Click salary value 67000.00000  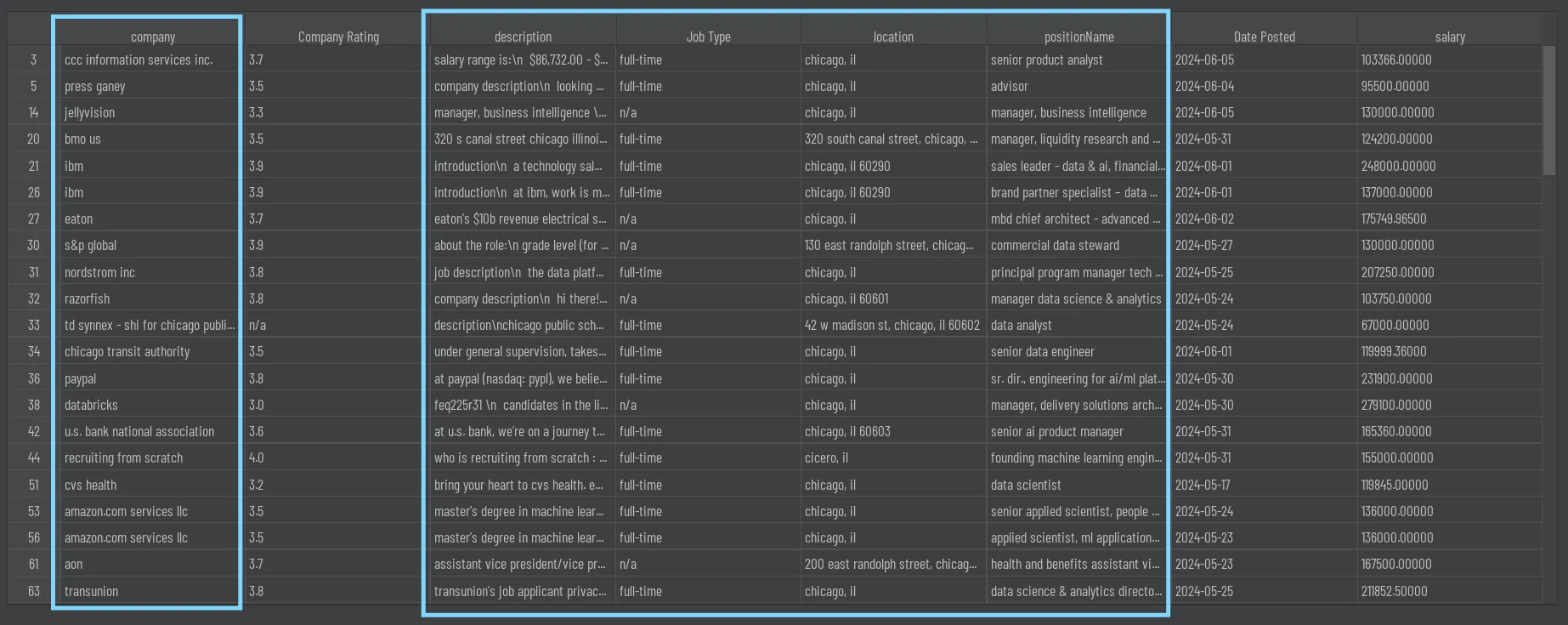coord(1449,325)
